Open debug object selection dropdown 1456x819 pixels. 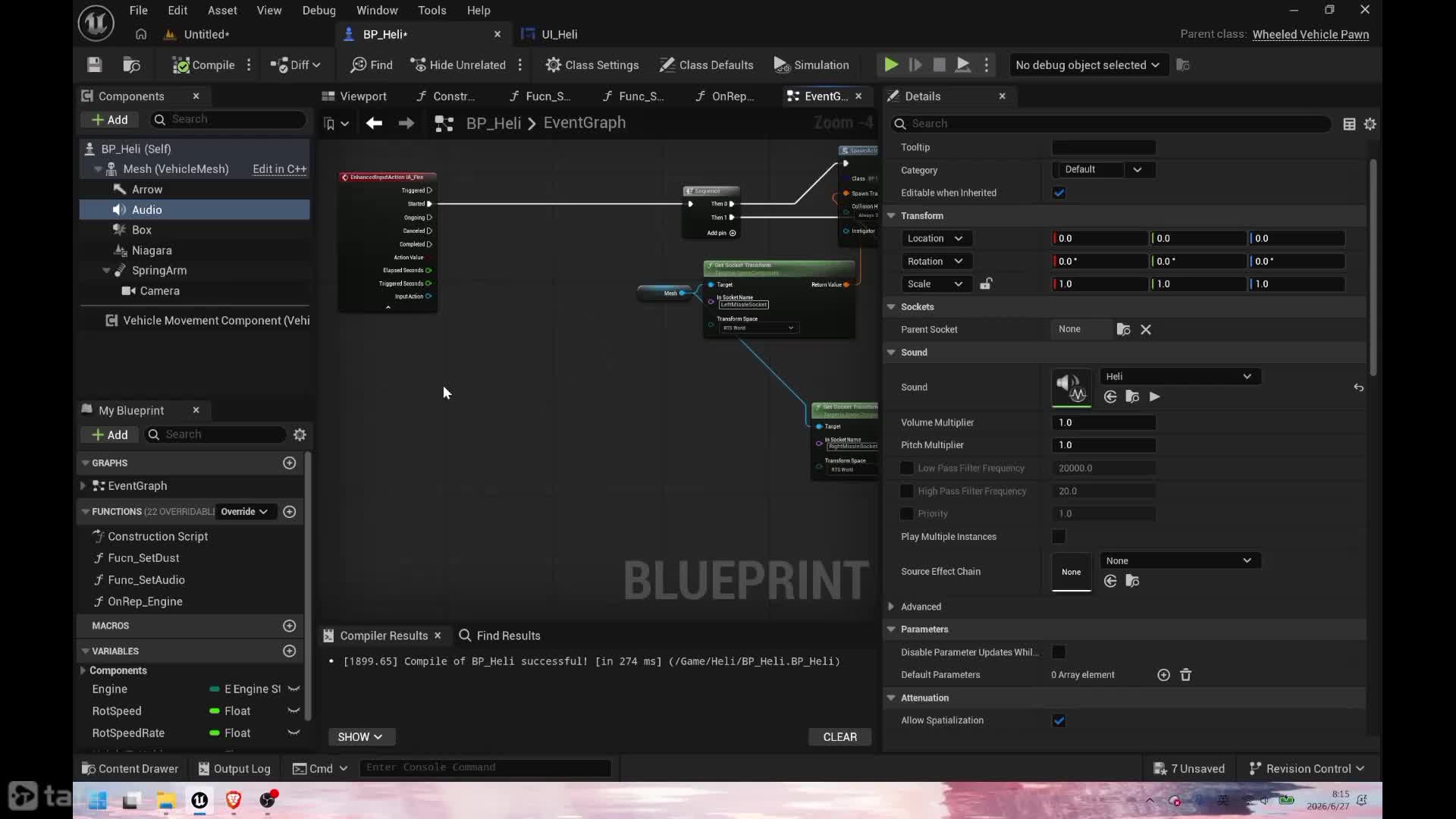click(x=1087, y=65)
